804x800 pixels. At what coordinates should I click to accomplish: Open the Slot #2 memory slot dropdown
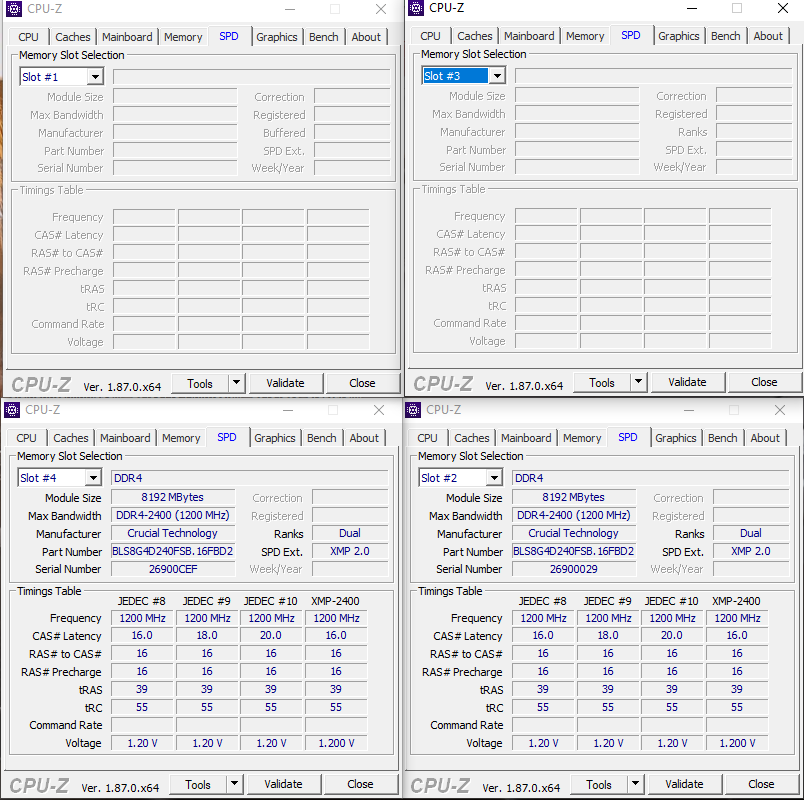point(494,478)
